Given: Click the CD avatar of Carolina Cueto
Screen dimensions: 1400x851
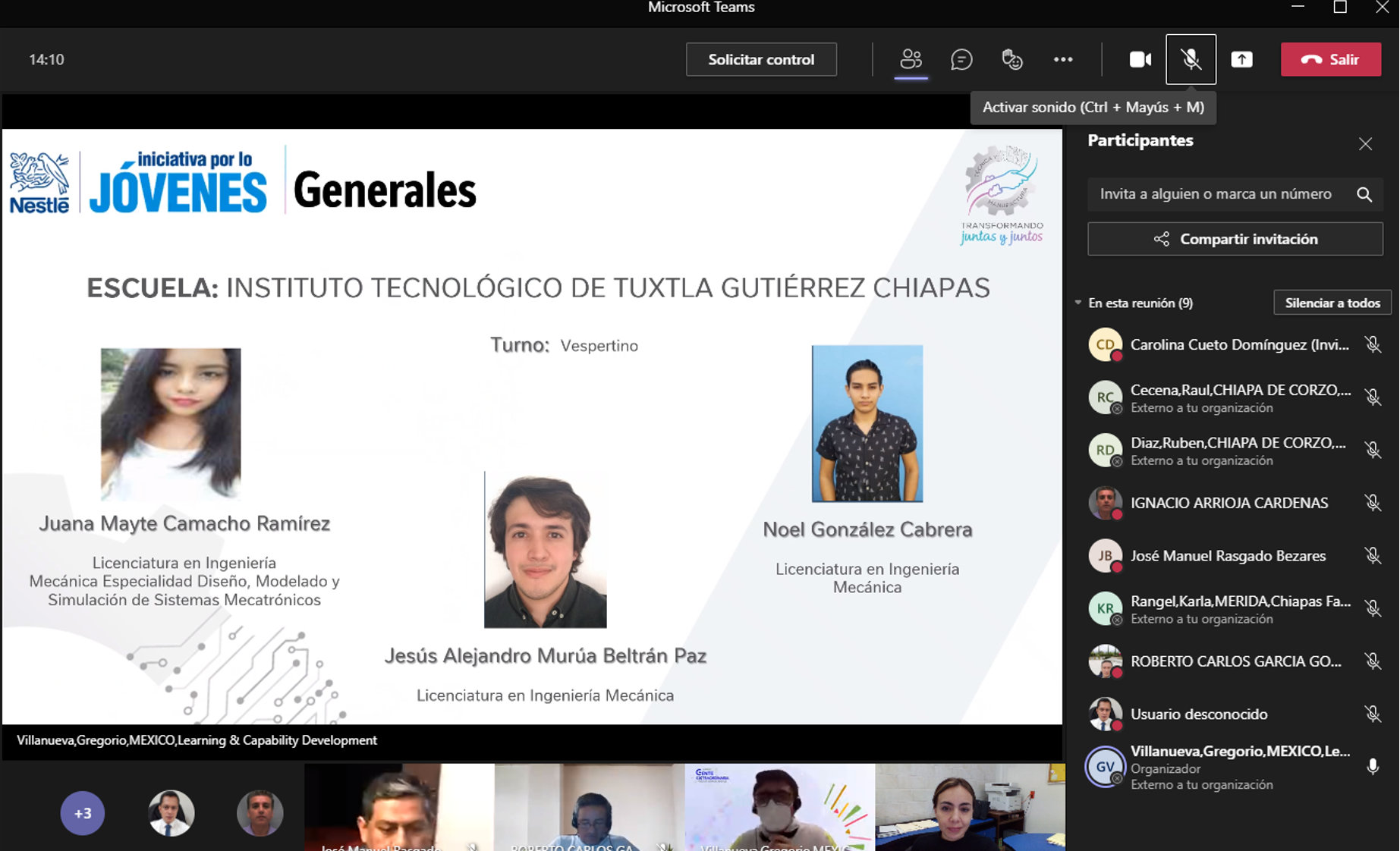Looking at the screenshot, I should [x=1105, y=344].
